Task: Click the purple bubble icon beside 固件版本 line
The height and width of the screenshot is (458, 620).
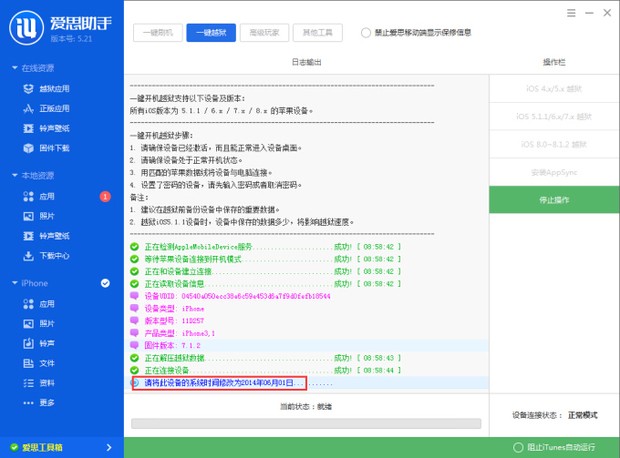Action: (134, 345)
